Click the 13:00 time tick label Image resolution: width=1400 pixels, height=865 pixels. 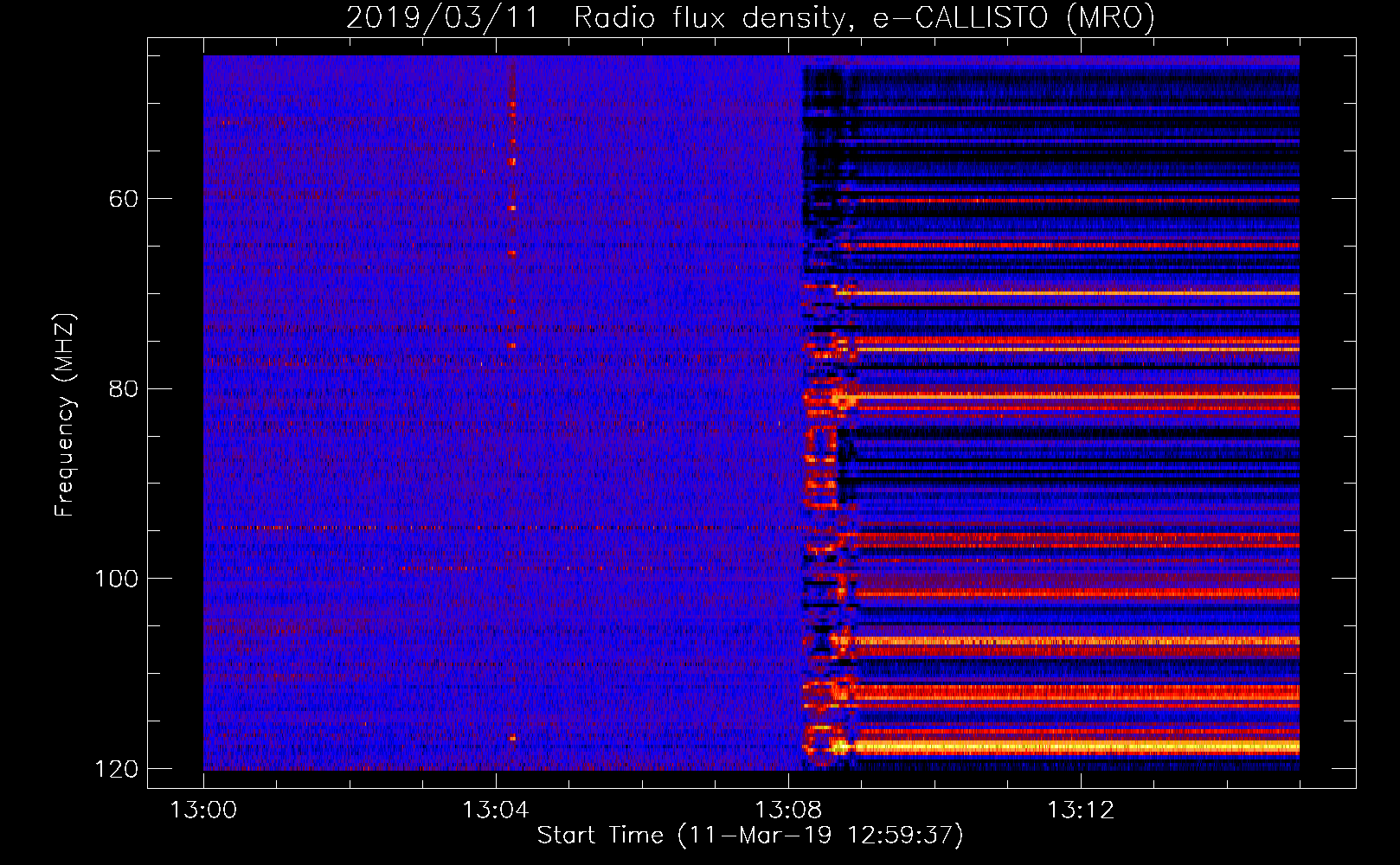tap(204, 811)
